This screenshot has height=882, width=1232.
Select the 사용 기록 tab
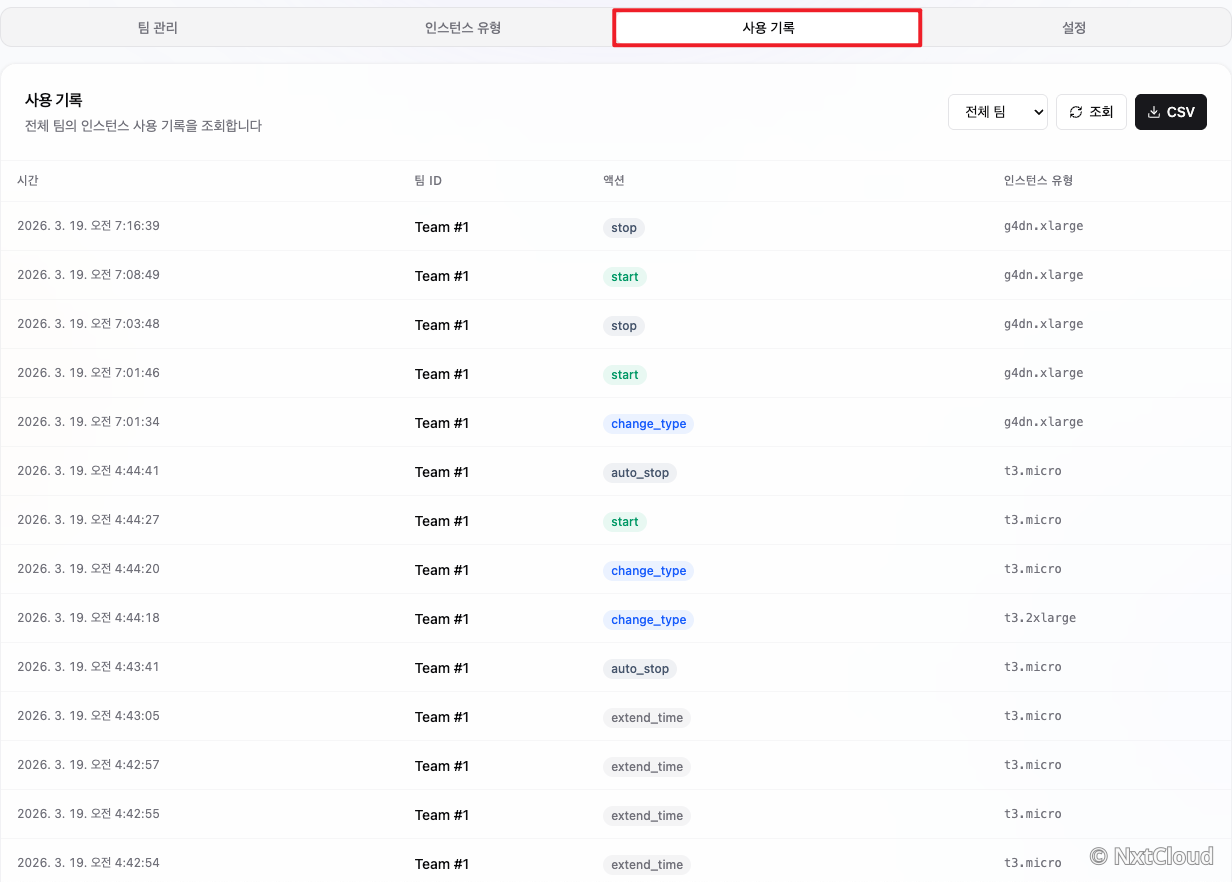tap(768, 28)
